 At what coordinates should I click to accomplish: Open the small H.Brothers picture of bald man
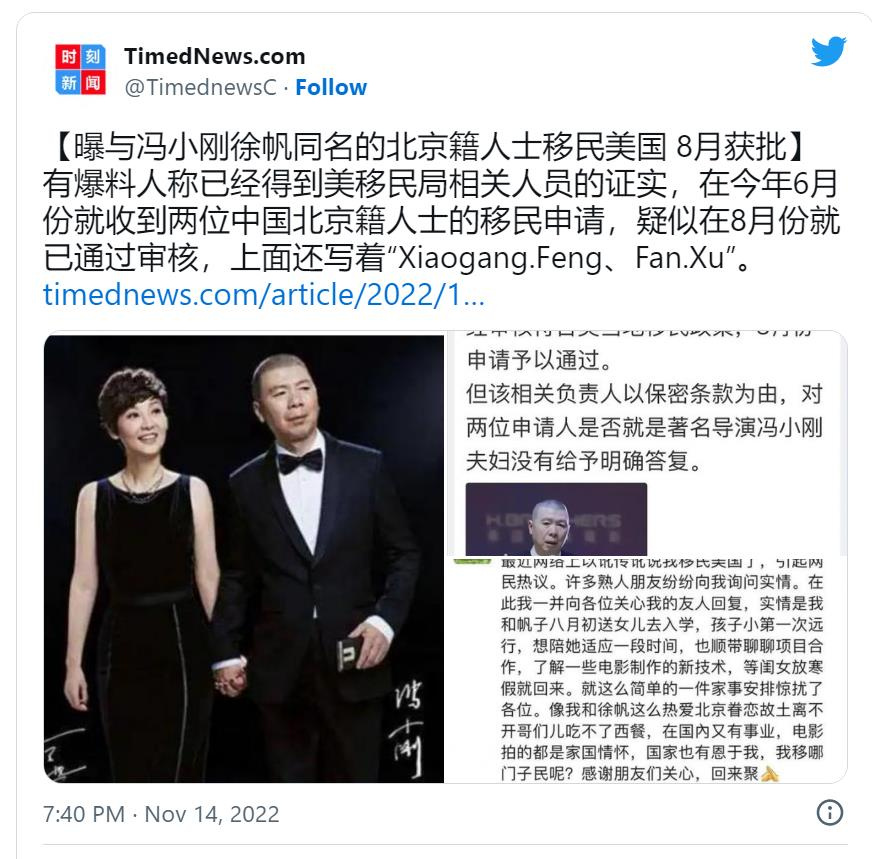[x=556, y=519]
